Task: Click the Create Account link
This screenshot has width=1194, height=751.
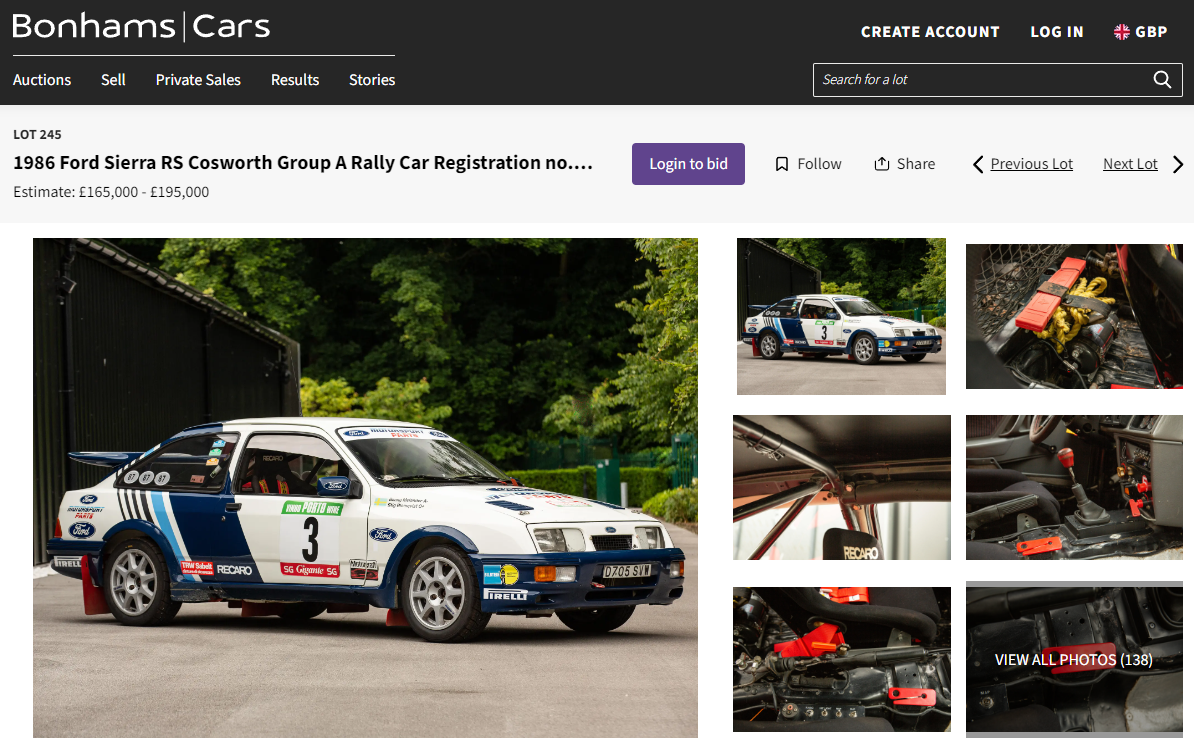Action: tap(930, 32)
